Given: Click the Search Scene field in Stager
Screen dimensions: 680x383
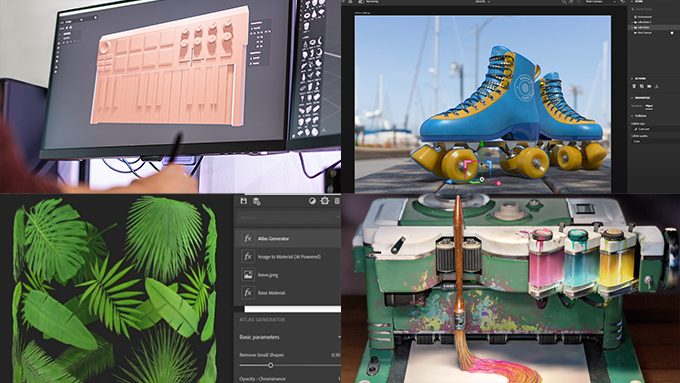Looking at the screenshot, I should click(x=655, y=9).
